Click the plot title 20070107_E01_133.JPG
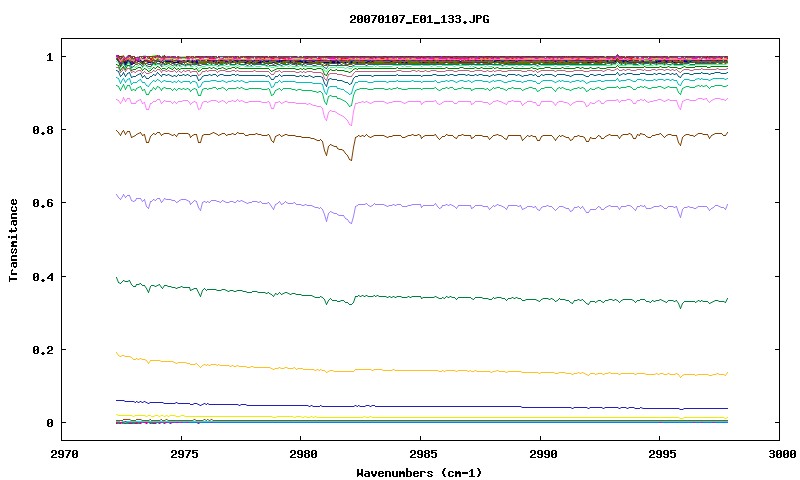This screenshot has width=800, height=480. coord(419,19)
